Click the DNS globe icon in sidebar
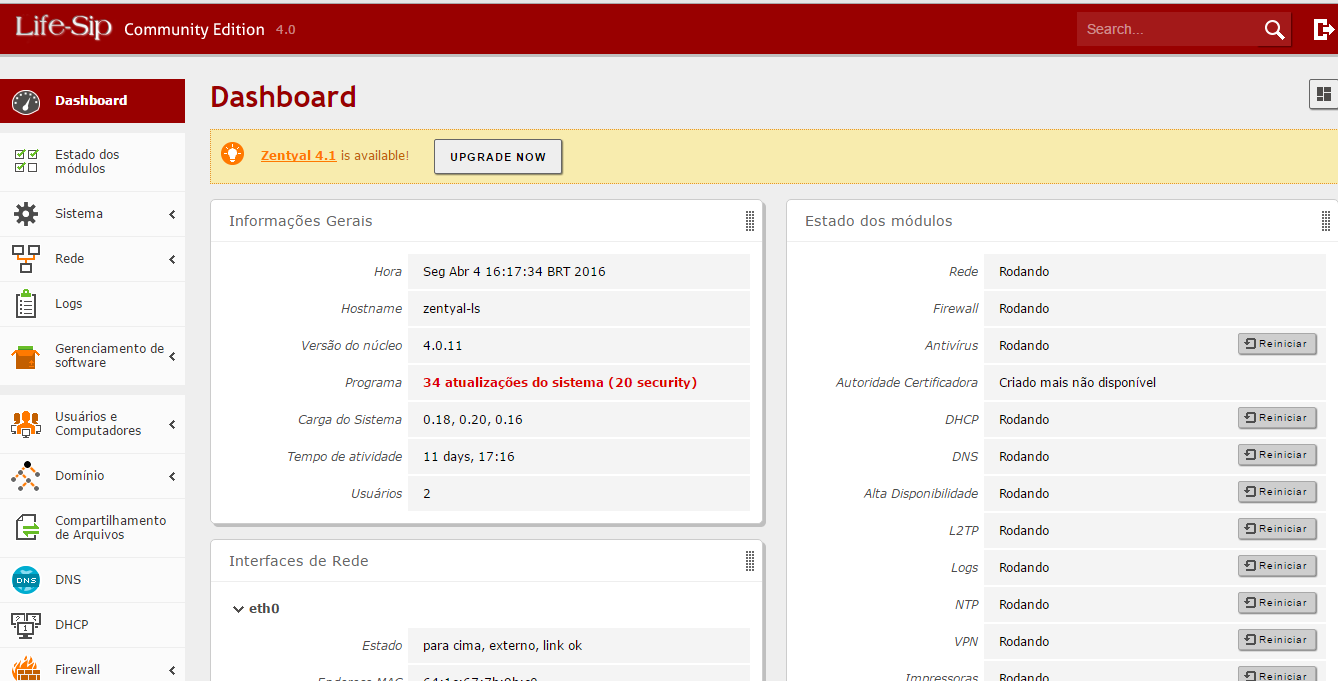Screen dimensions: 1338x681 (26, 580)
